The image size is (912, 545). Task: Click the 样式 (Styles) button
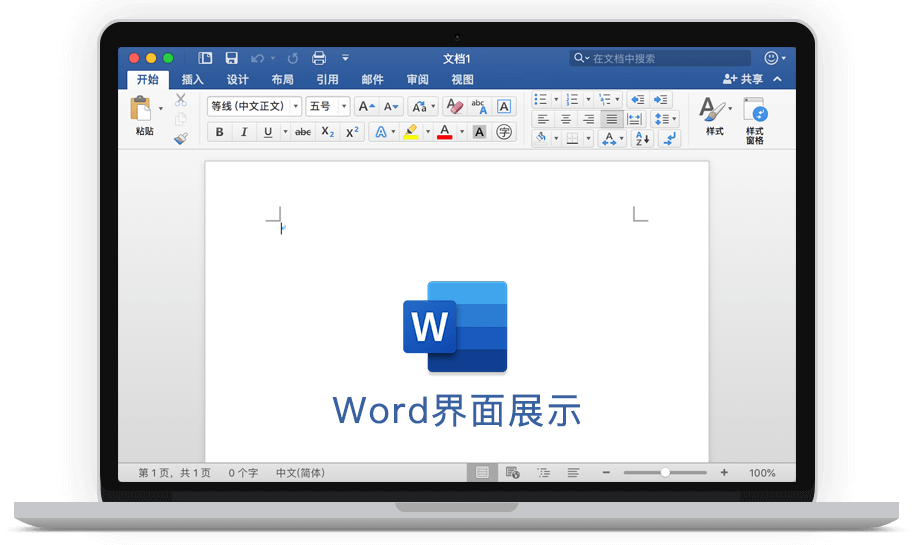click(715, 116)
